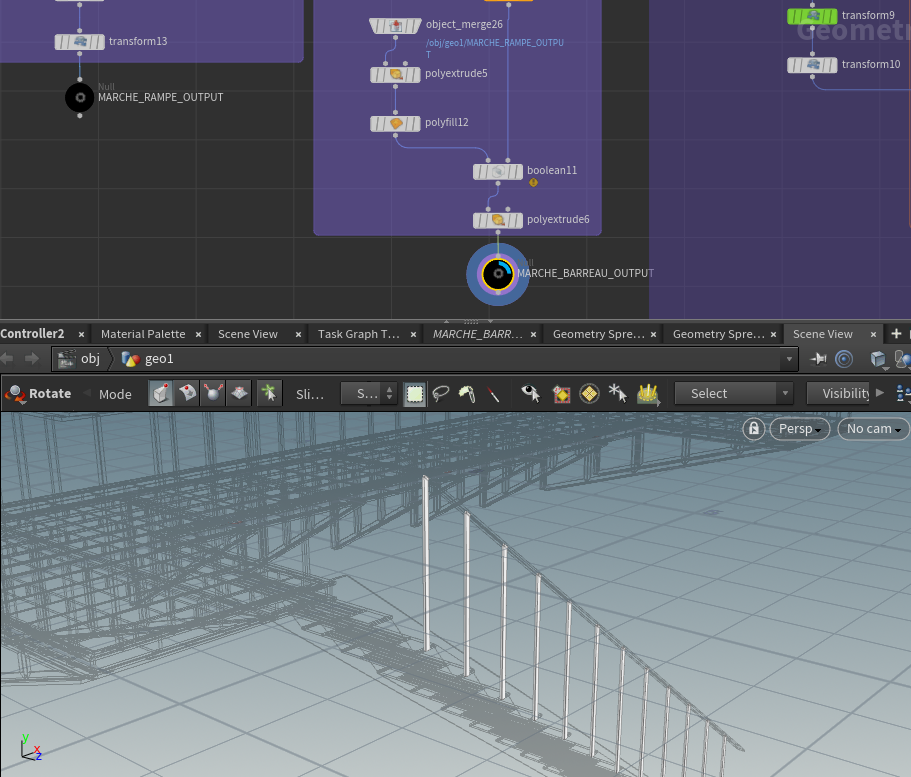Click the polyextrude5 node icon
The image size is (911, 777).
pyautogui.click(x=395, y=74)
